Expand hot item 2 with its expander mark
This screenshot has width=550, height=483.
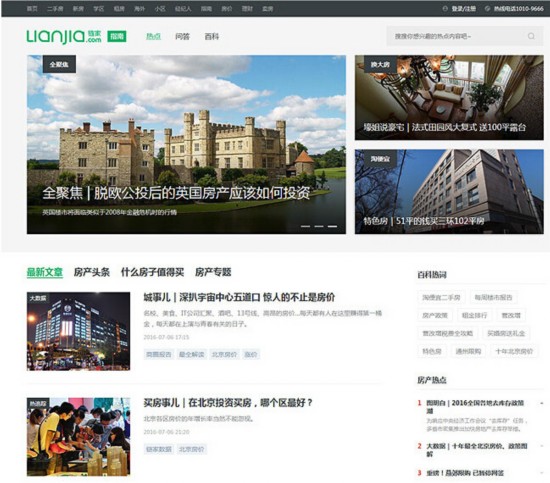[x=542, y=446]
